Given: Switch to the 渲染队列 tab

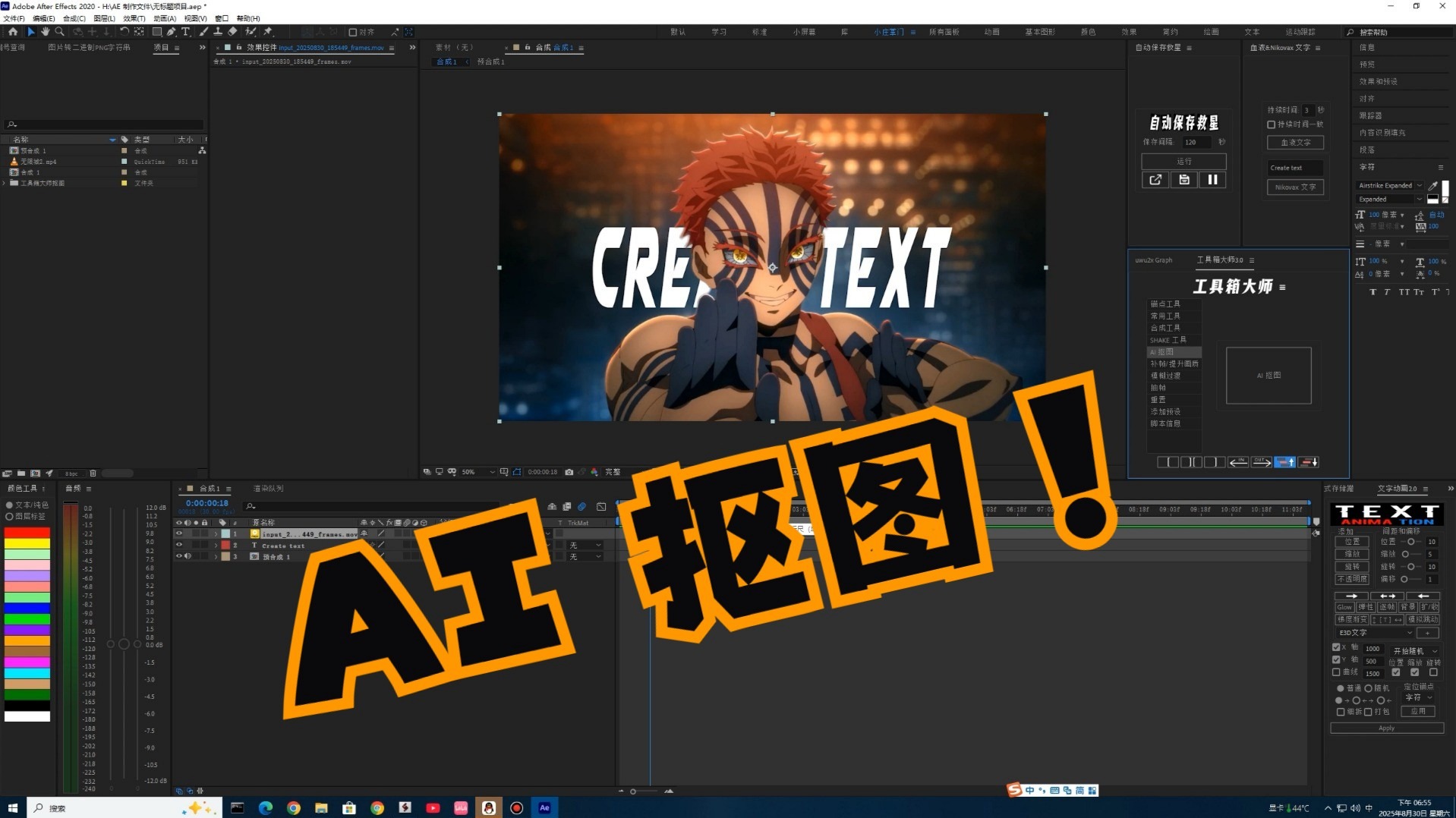Looking at the screenshot, I should [268, 489].
